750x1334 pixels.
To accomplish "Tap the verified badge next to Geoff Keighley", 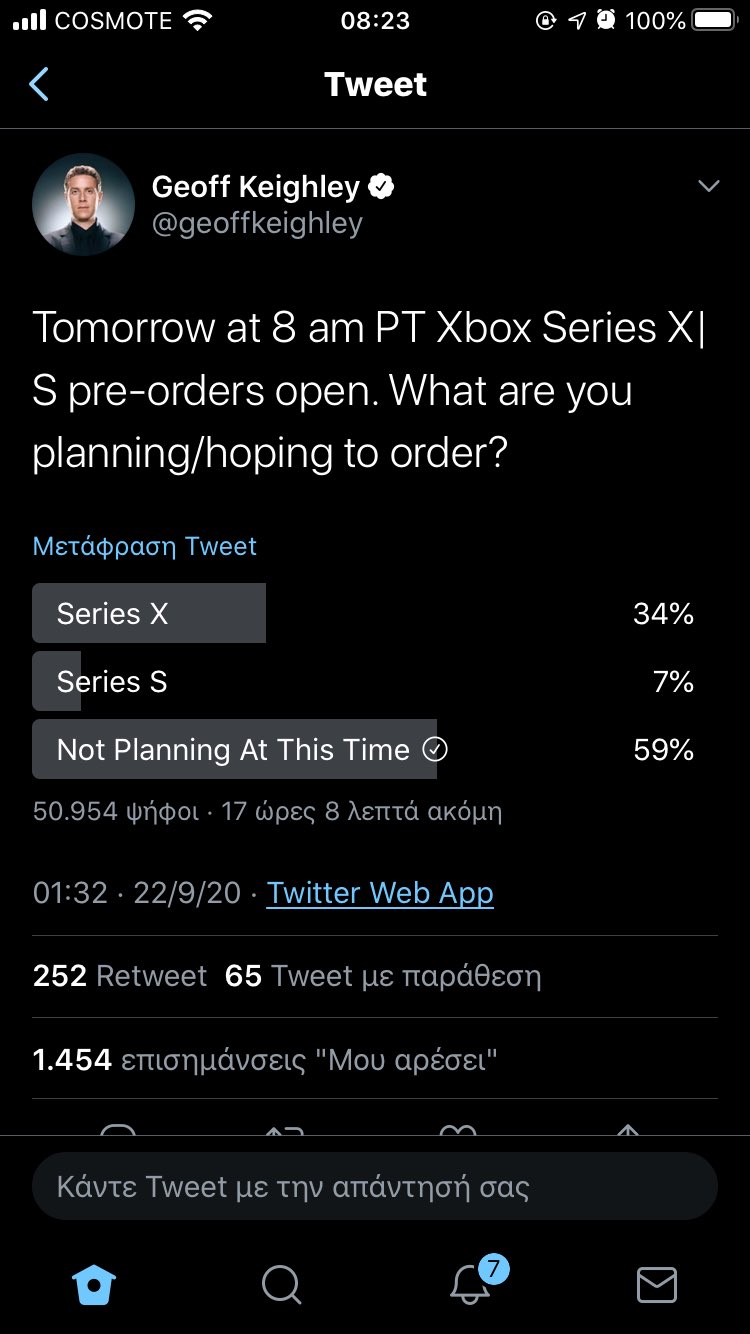I will point(382,186).
